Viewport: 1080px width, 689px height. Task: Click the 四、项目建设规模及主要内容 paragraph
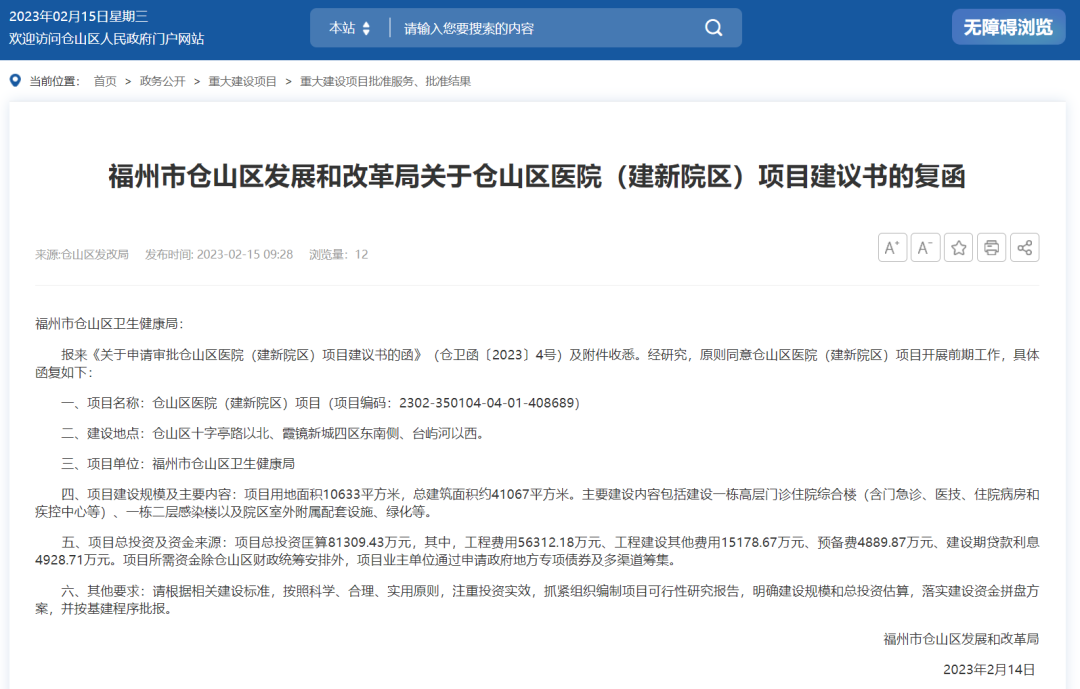[537, 503]
